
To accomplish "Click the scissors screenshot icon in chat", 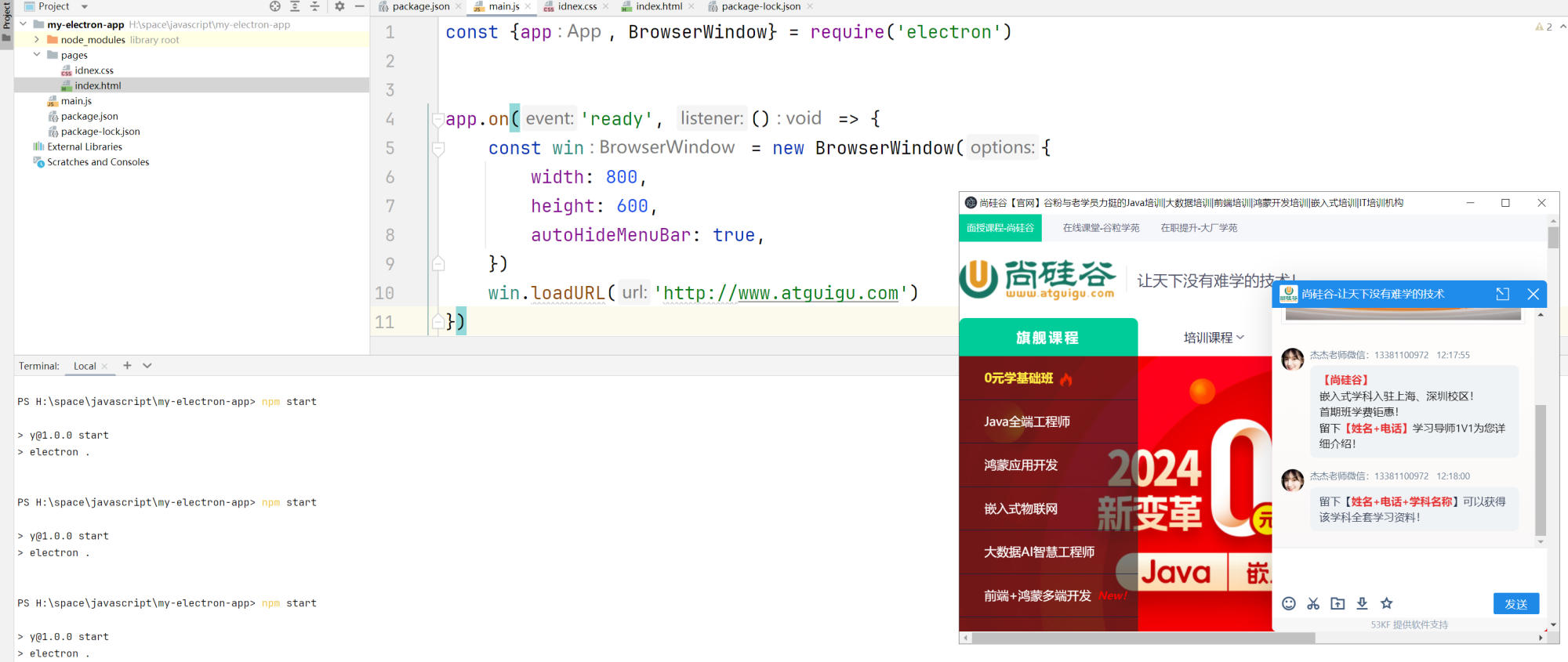I will (1313, 603).
